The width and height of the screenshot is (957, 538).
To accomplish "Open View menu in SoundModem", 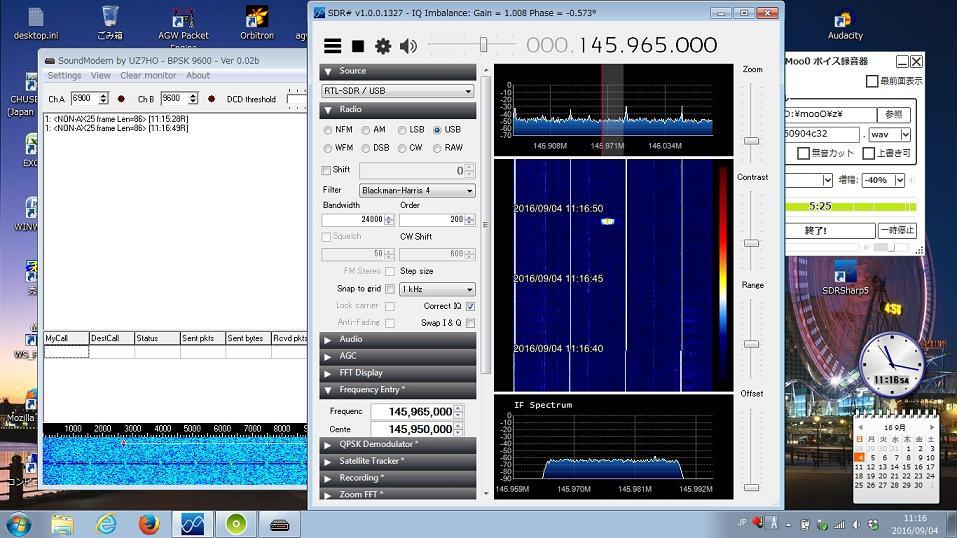I will click(101, 76).
